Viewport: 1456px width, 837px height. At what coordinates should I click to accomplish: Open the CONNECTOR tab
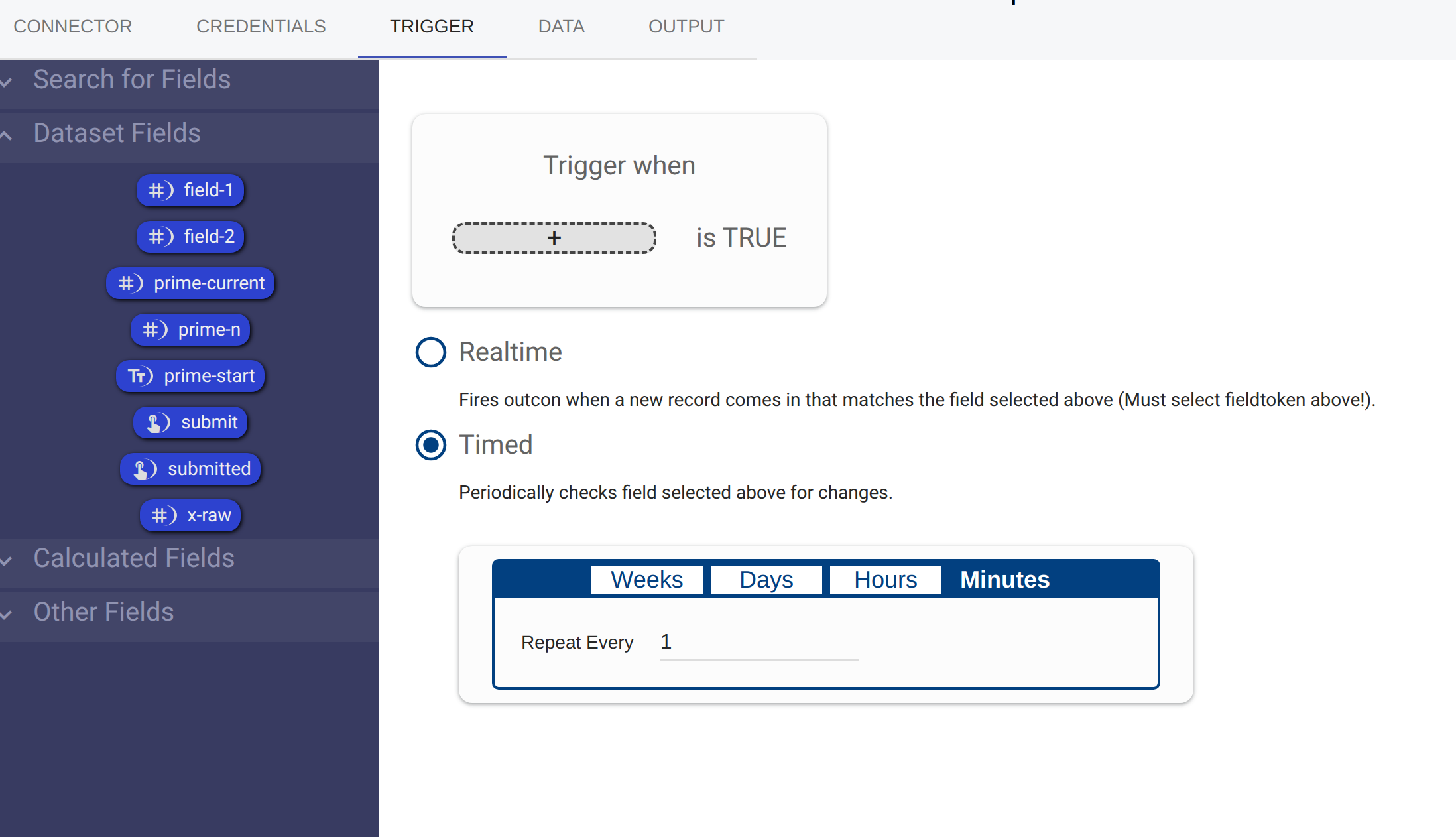coord(73,27)
